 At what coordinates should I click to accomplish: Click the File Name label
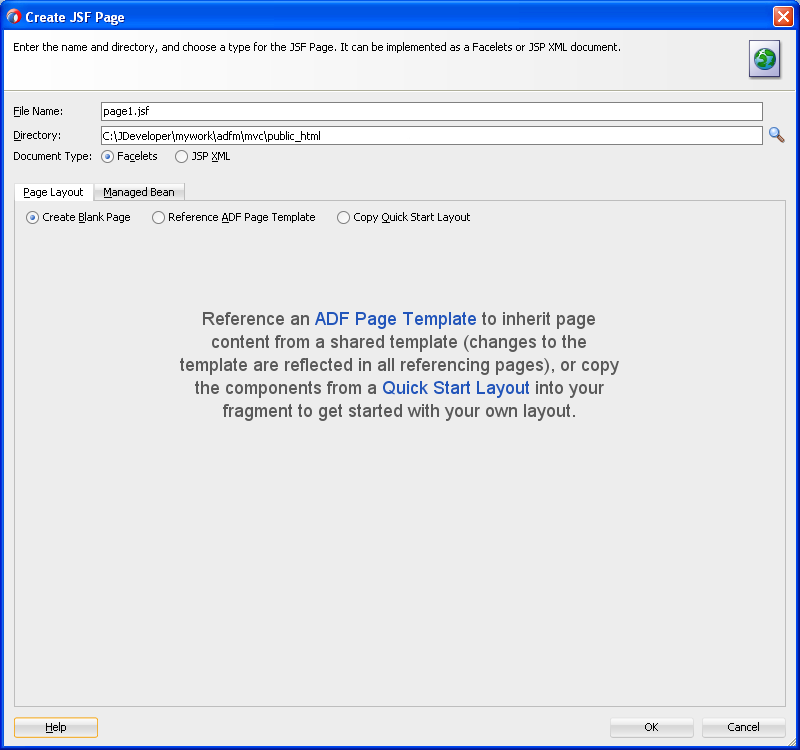(38, 111)
